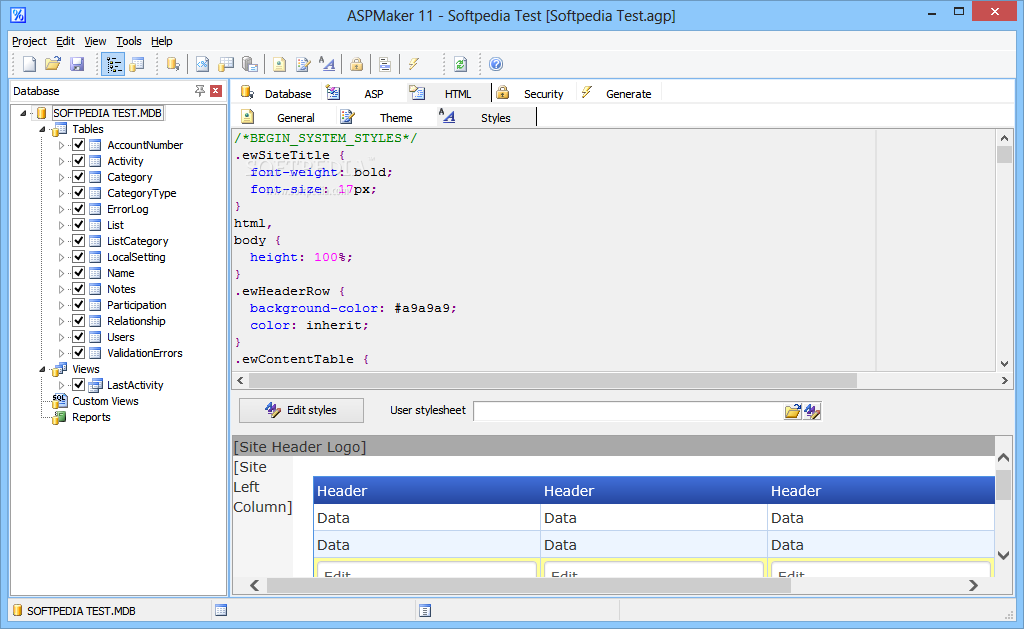Click the synchronize green arrows toolbar icon
Image resolution: width=1024 pixels, height=629 pixels.
pos(460,64)
